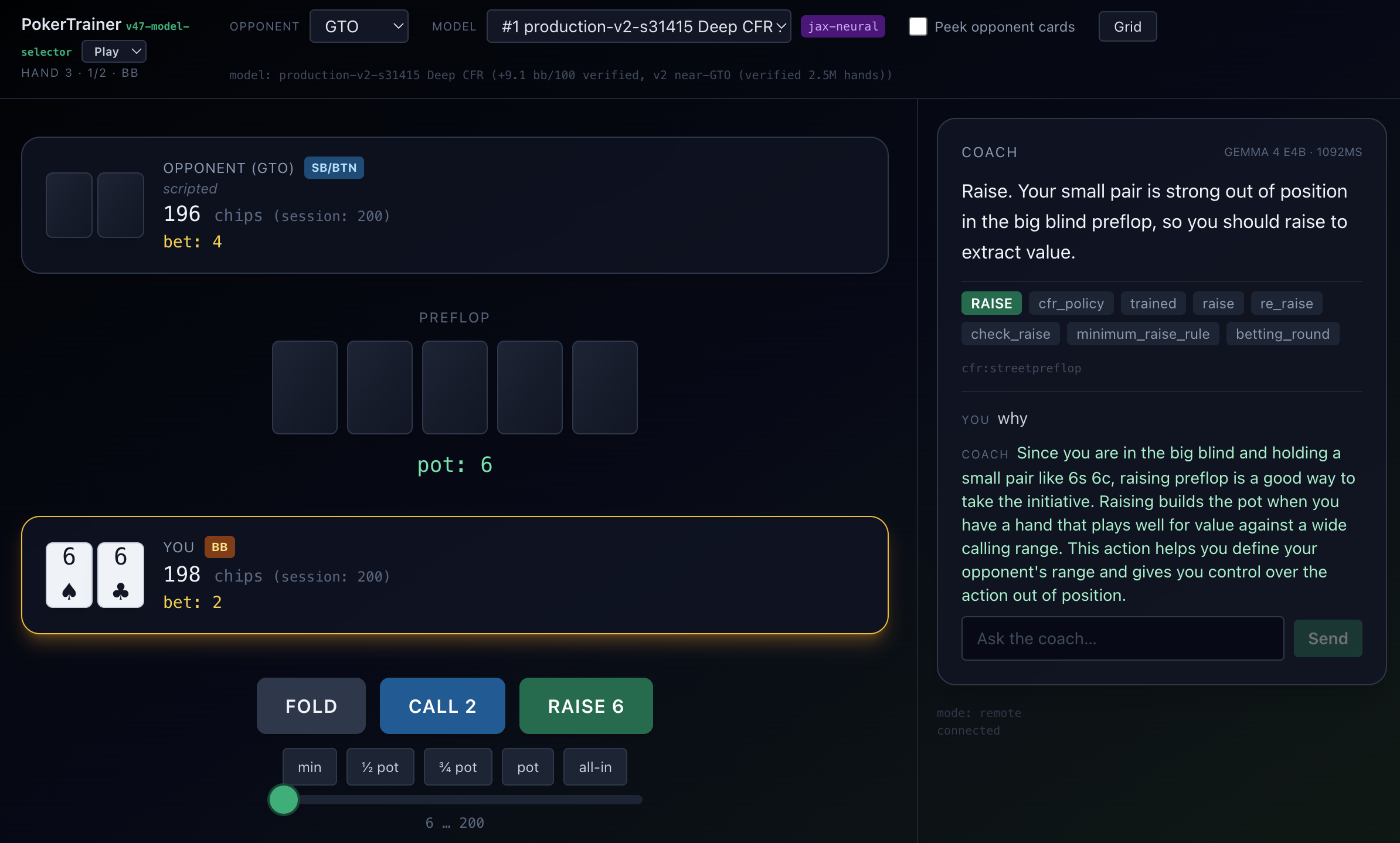Select the ½ pot bet preset

tap(380, 767)
